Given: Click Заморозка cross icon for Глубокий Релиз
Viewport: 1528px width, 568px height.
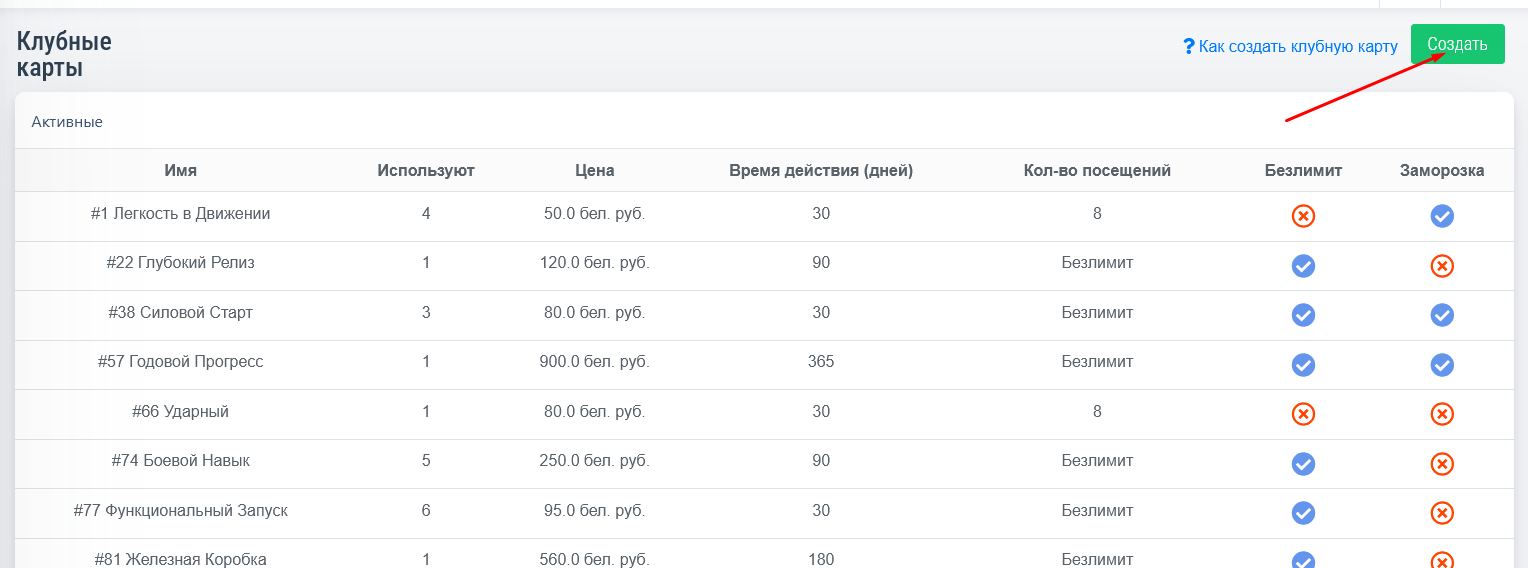Looking at the screenshot, I should 1441,266.
